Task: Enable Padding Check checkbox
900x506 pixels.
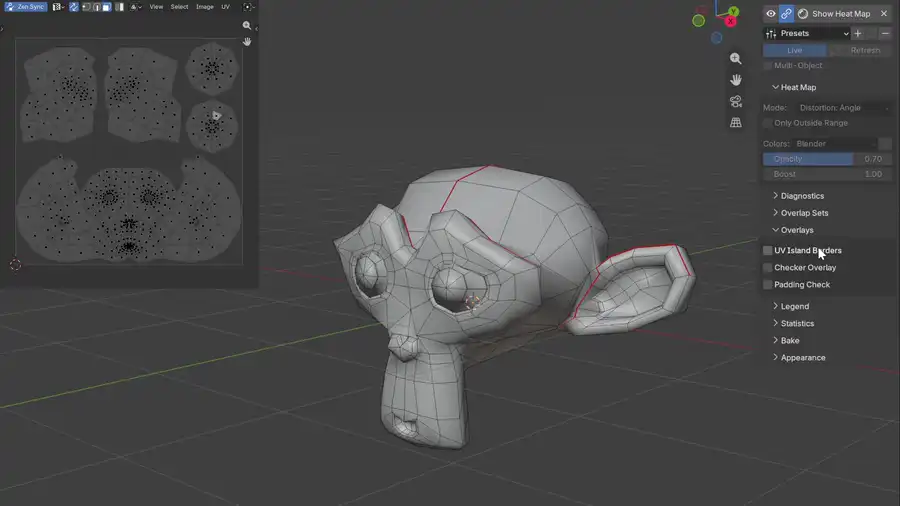Action: coord(767,285)
